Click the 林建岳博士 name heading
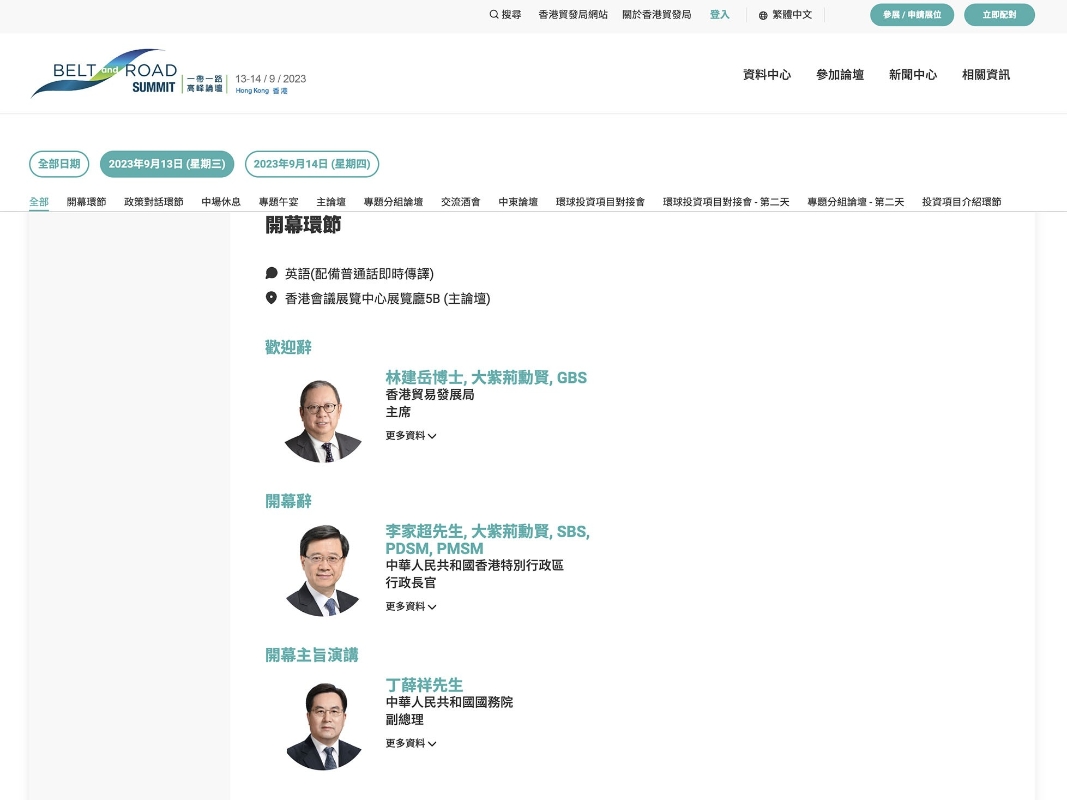This screenshot has width=1067, height=800. pyautogui.click(x=486, y=378)
